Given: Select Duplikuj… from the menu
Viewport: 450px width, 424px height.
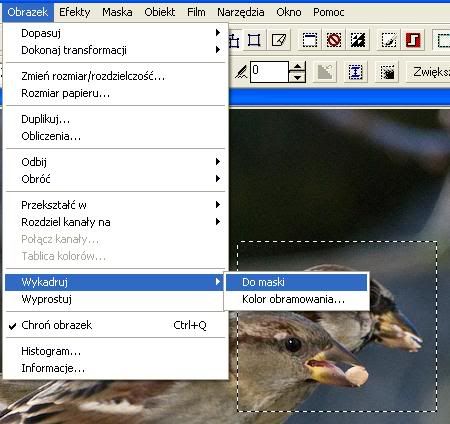Looking at the screenshot, I should click(115, 119).
